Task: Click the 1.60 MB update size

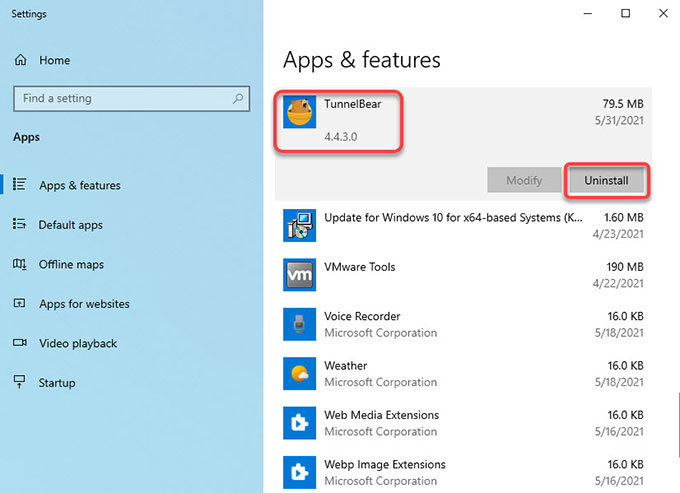Action: coord(624,218)
